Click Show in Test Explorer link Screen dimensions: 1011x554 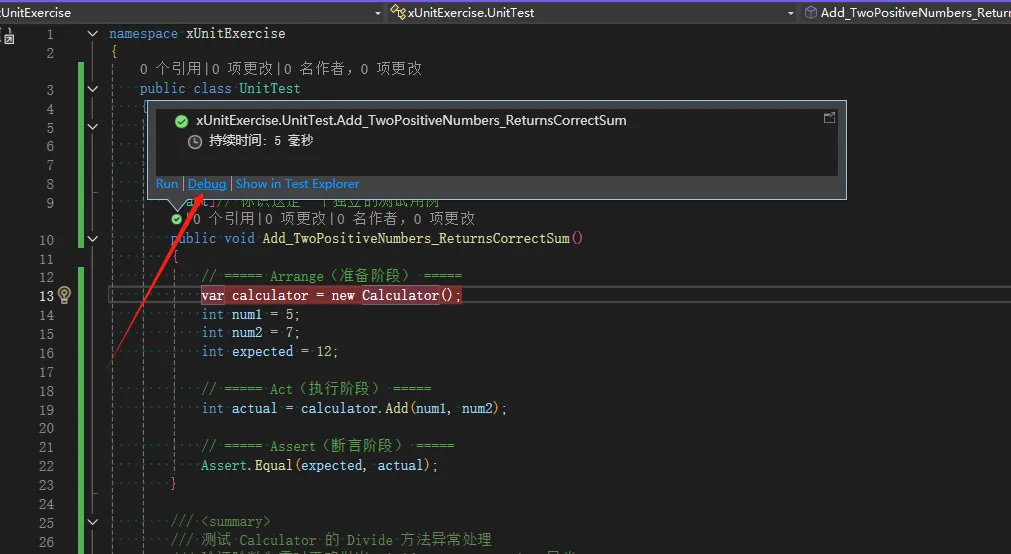pyautogui.click(x=297, y=184)
